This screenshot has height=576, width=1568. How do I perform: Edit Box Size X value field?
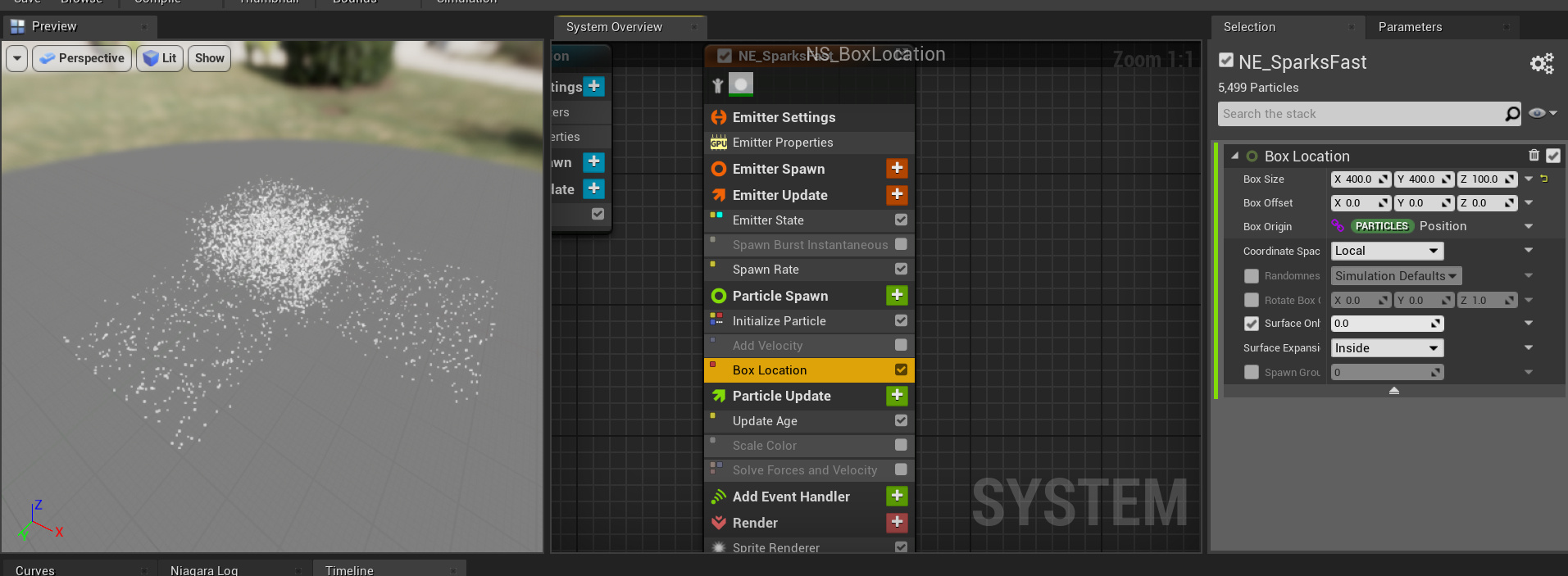point(1361,179)
